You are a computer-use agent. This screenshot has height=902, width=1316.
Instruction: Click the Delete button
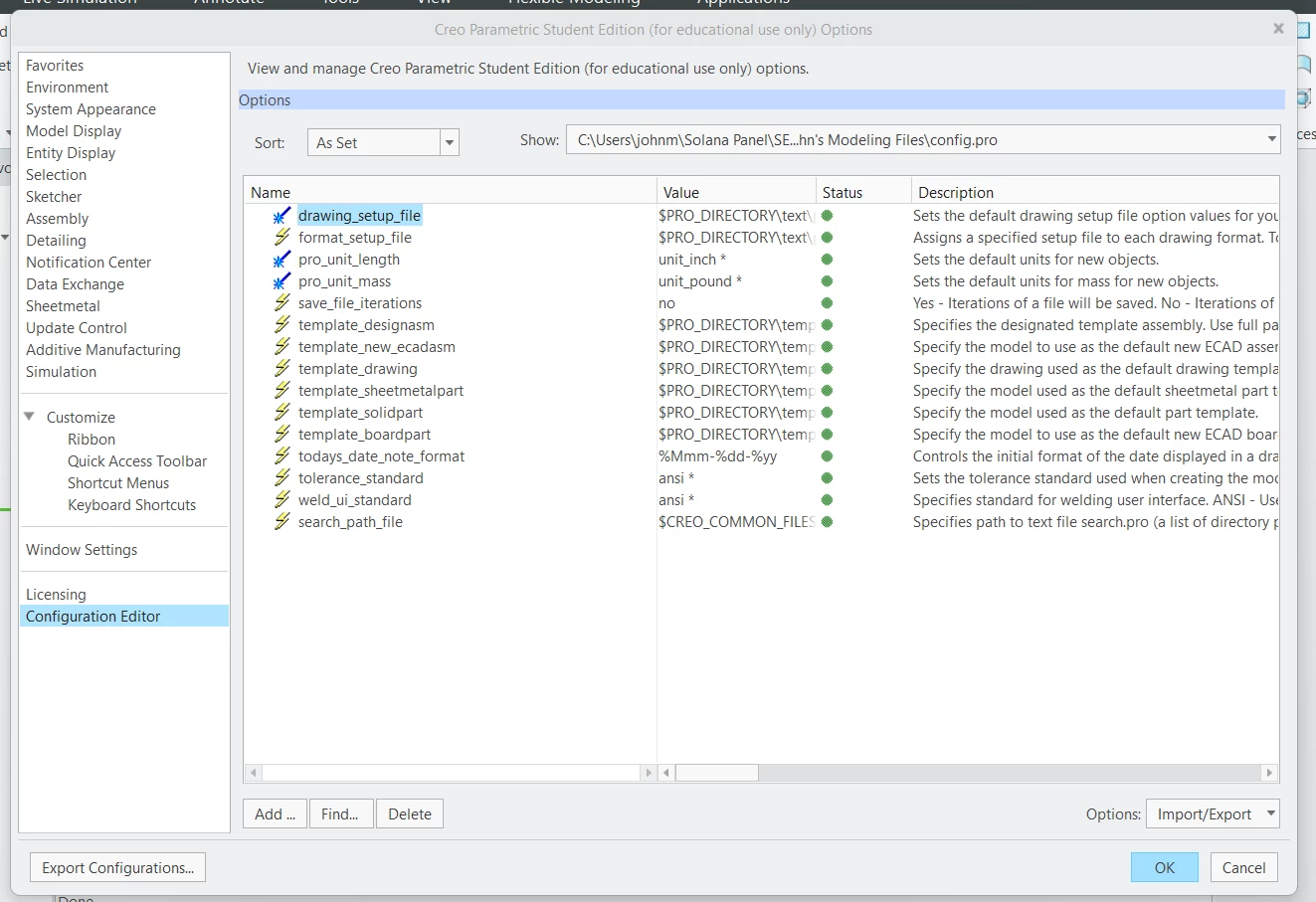click(x=410, y=814)
